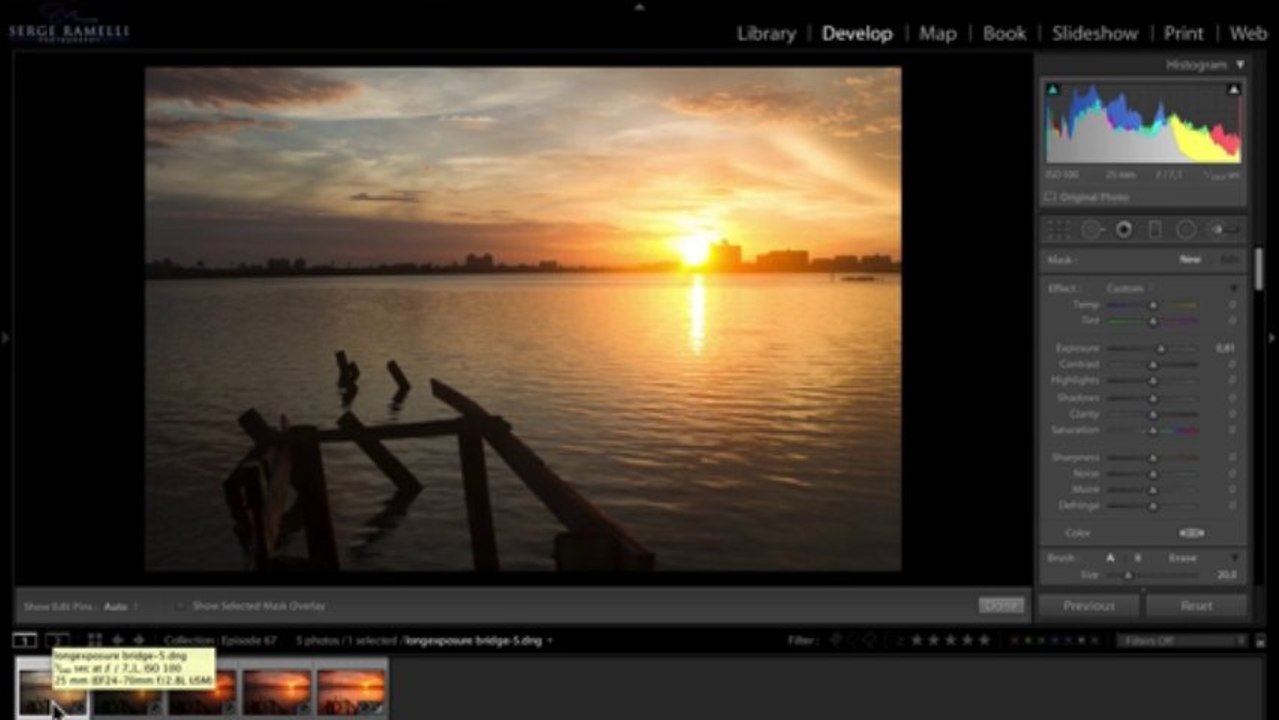The height and width of the screenshot is (720, 1279).
Task: Filter by rejected photos flag icon
Action: click(x=870, y=640)
